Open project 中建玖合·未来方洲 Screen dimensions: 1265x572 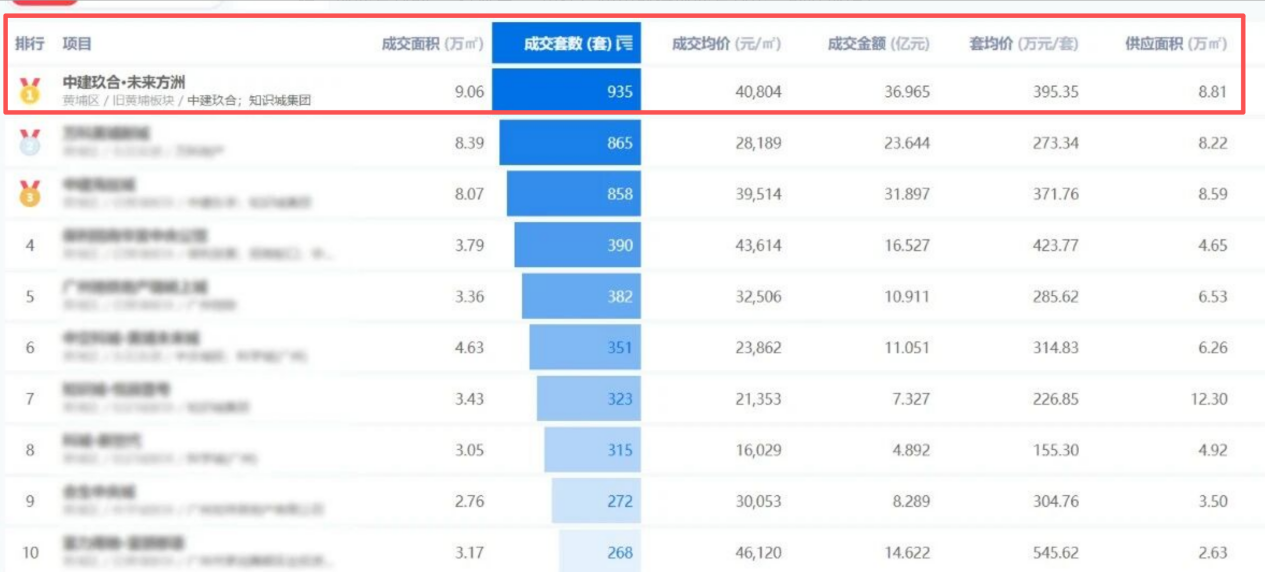coord(124,82)
